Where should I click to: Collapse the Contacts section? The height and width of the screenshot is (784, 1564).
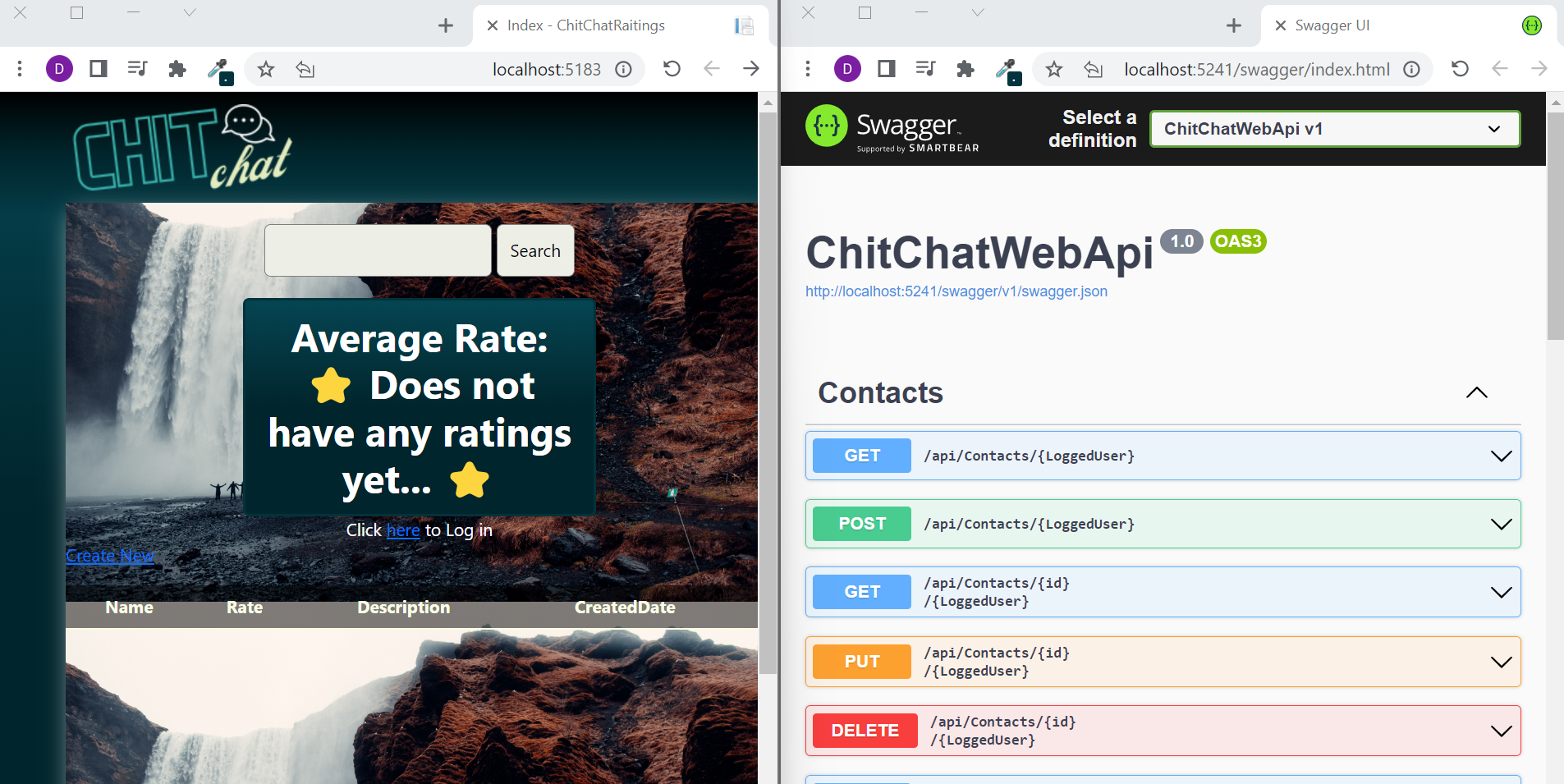click(x=1476, y=392)
